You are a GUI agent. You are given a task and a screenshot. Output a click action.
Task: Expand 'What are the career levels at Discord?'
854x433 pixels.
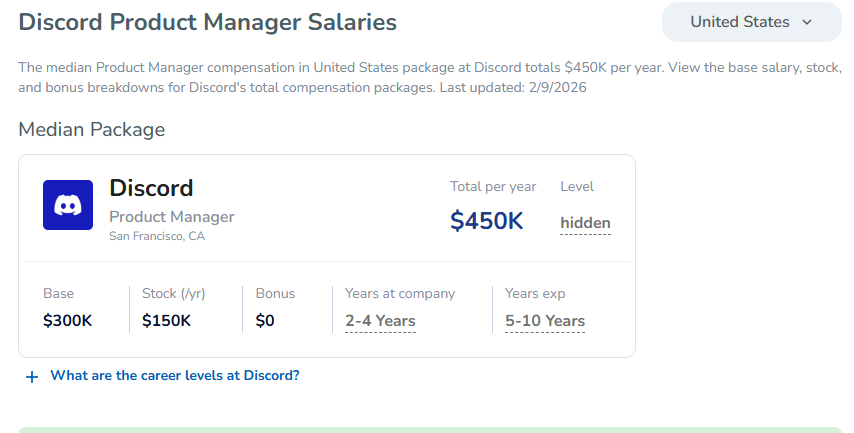click(174, 376)
